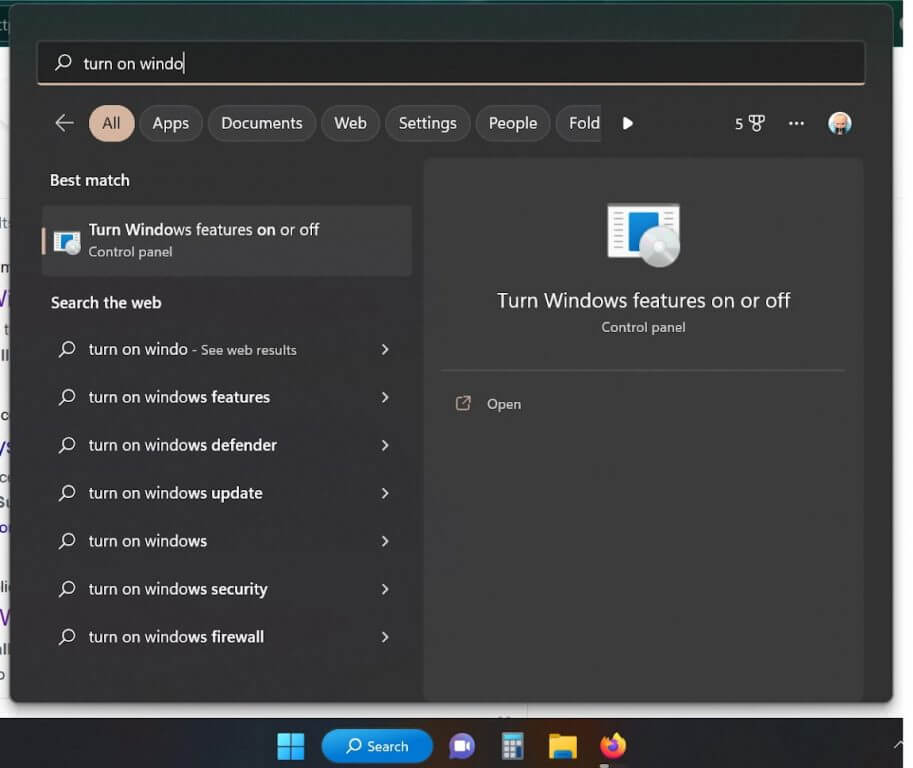The height and width of the screenshot is (768, 913).
Task: Click 'Turn Windows features on or off' preview title
Action: pyautogui.click(x=643, y=300)
